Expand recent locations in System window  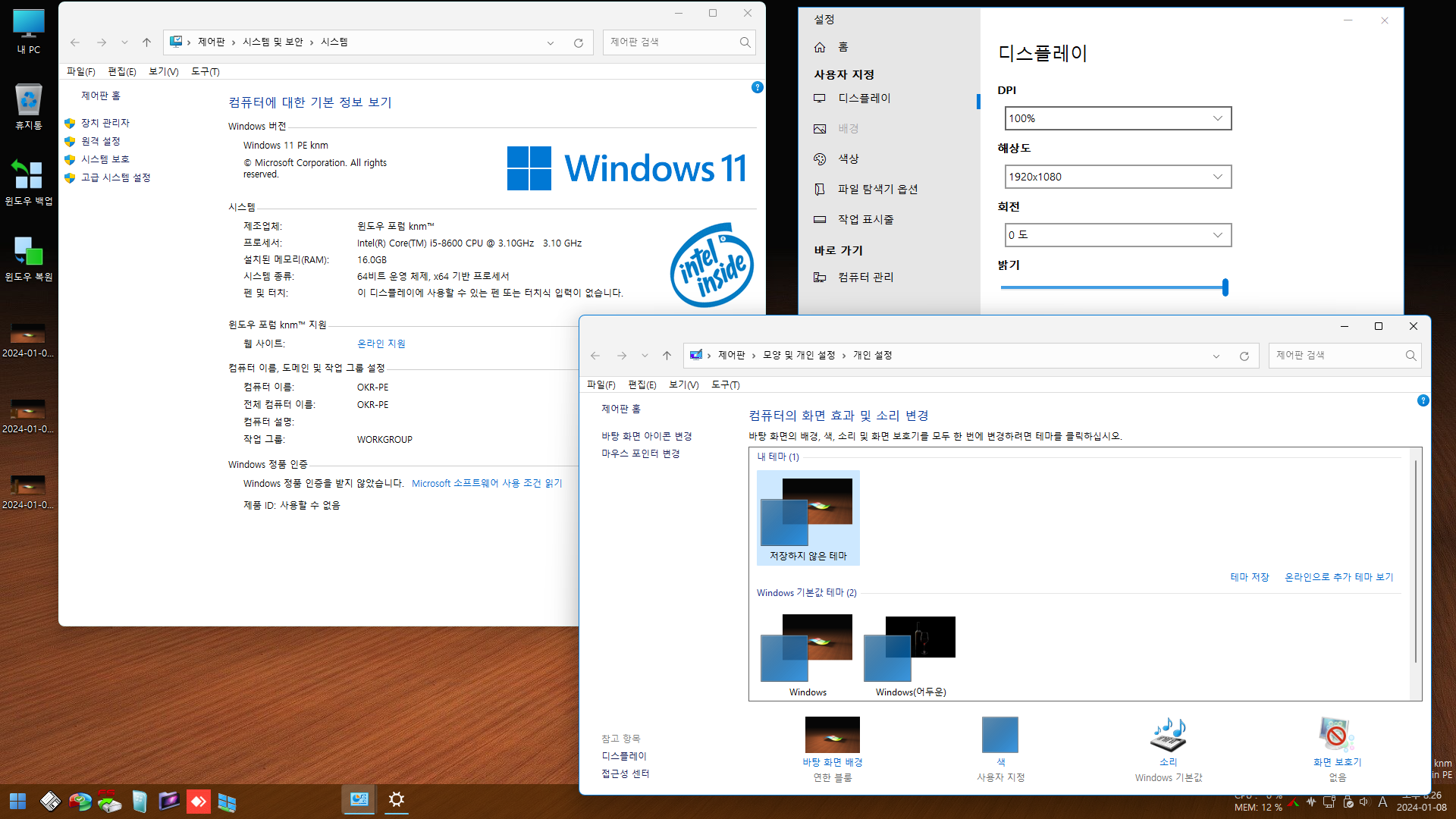(x=124, y=42)
